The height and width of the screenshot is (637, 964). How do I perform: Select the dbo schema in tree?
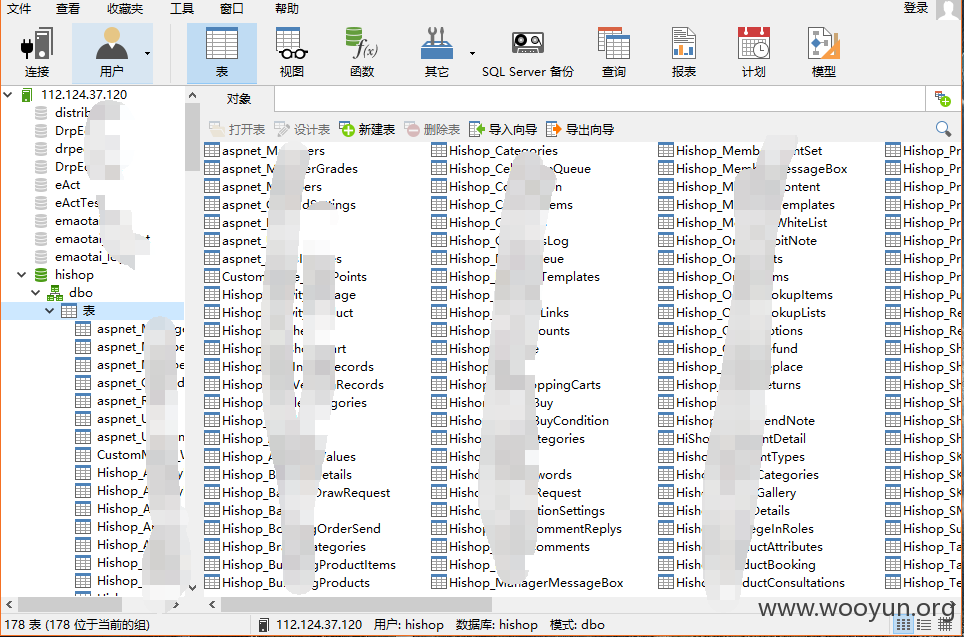81,293
